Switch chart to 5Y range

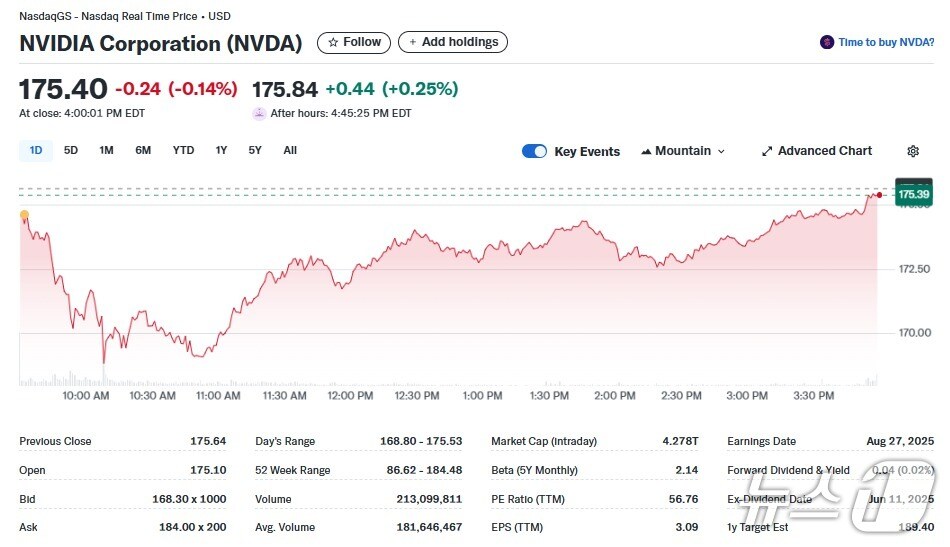[255, 150]
